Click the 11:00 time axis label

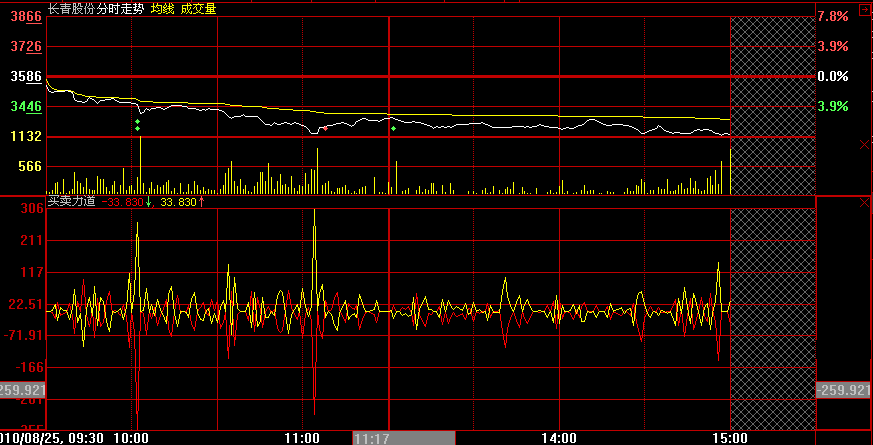(x=302, y=438)
